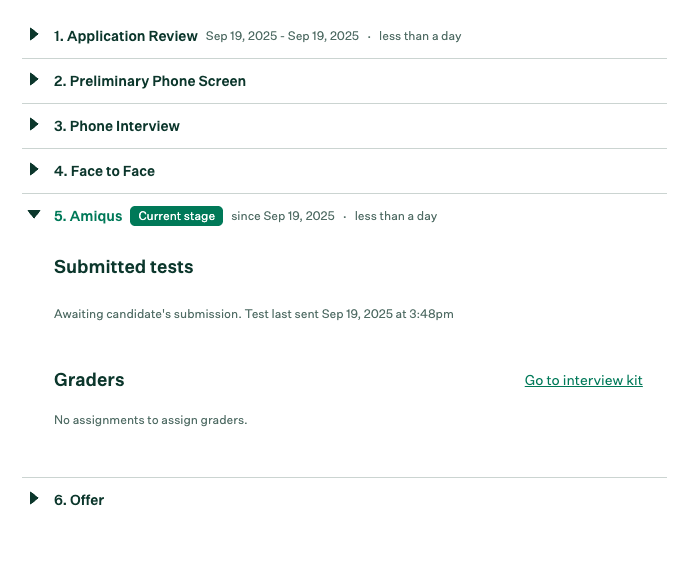Collapse the Amiqus stage arrow

(34, 215)
